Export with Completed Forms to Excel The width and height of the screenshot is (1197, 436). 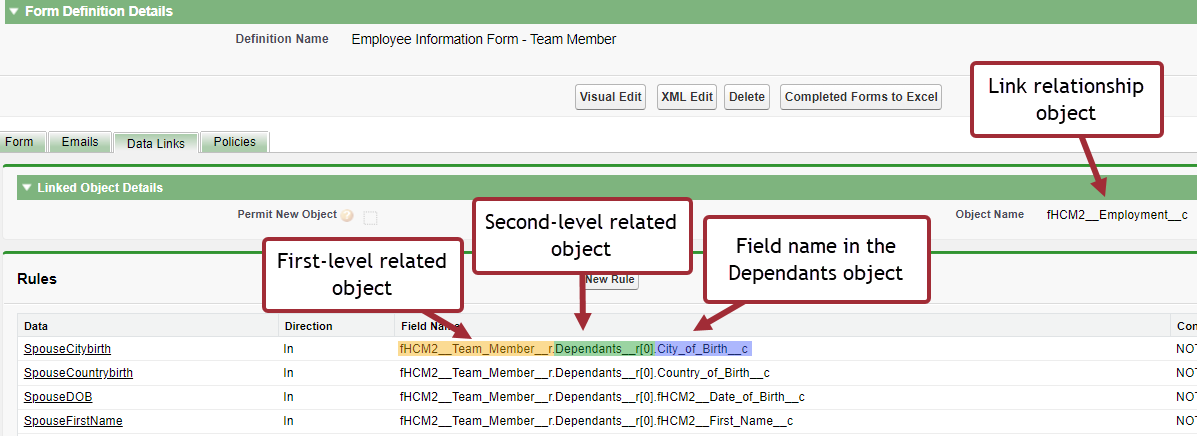[860, 97]
